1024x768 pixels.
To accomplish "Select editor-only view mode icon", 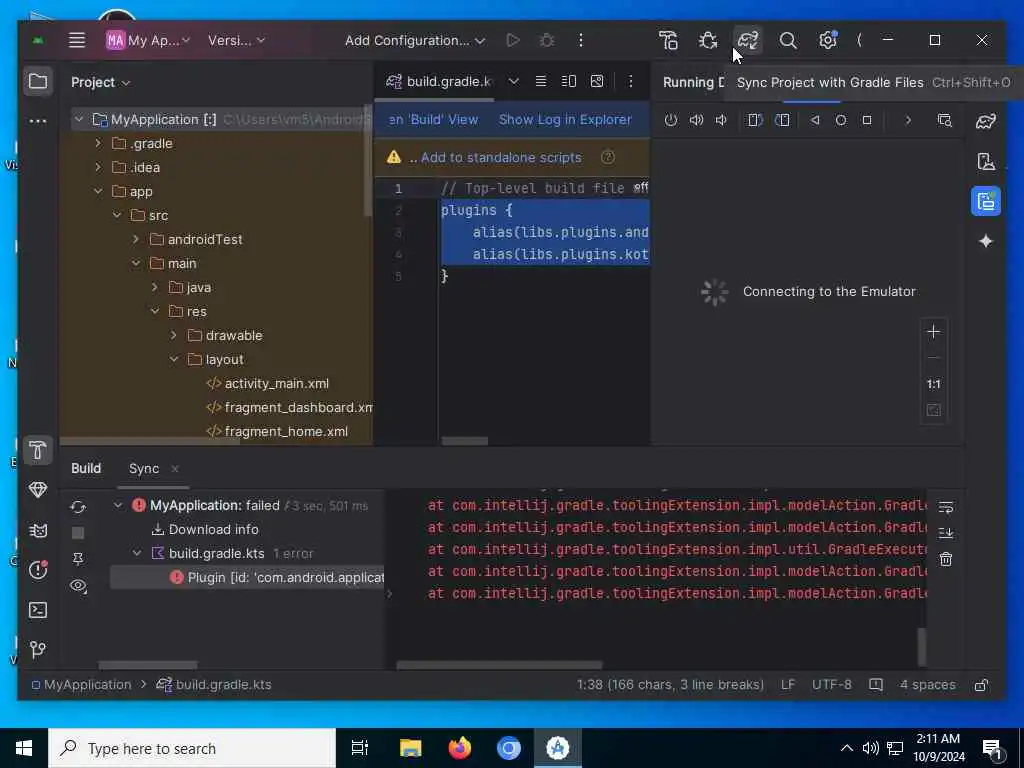I will 541,82.
